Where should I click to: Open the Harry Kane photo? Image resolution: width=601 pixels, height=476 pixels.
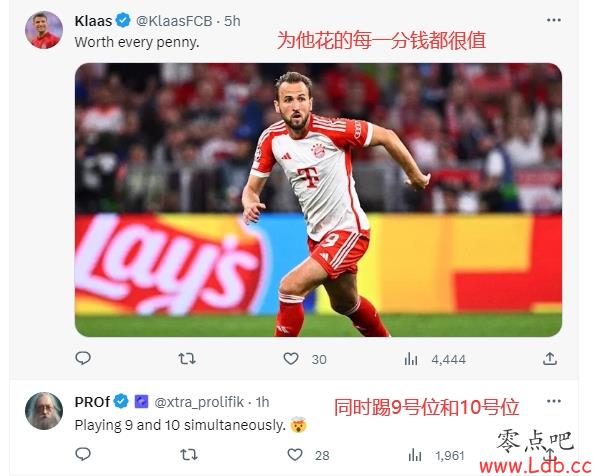pyautogui.click(x=318, y=200)
